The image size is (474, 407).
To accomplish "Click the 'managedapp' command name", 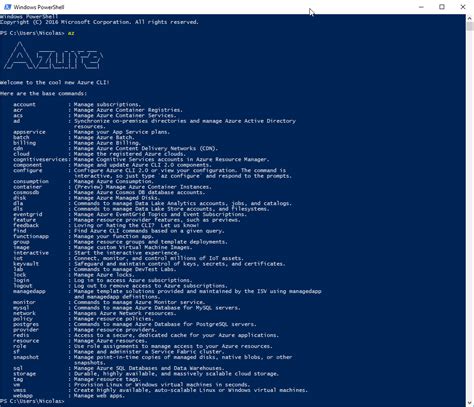I will coord(29,291).
